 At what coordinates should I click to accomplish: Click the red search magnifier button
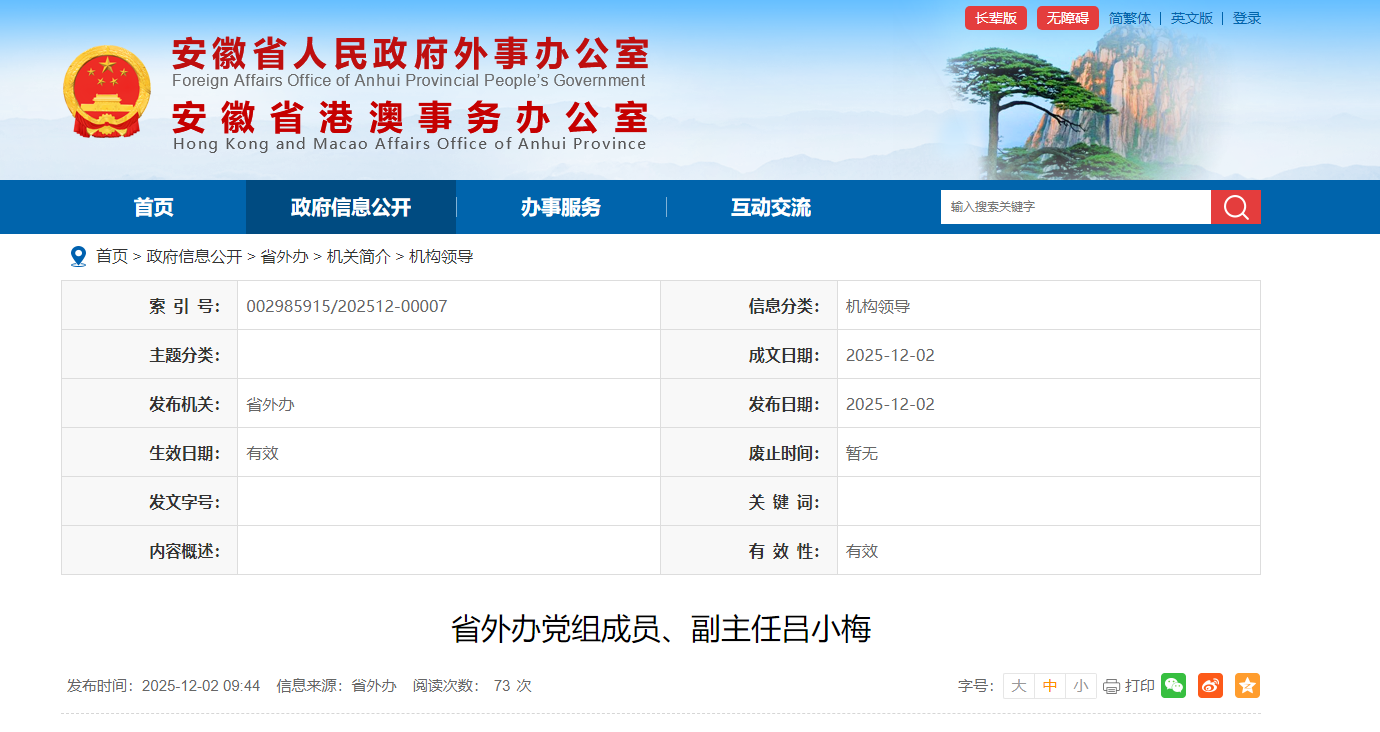click(x=1235, y=207)
